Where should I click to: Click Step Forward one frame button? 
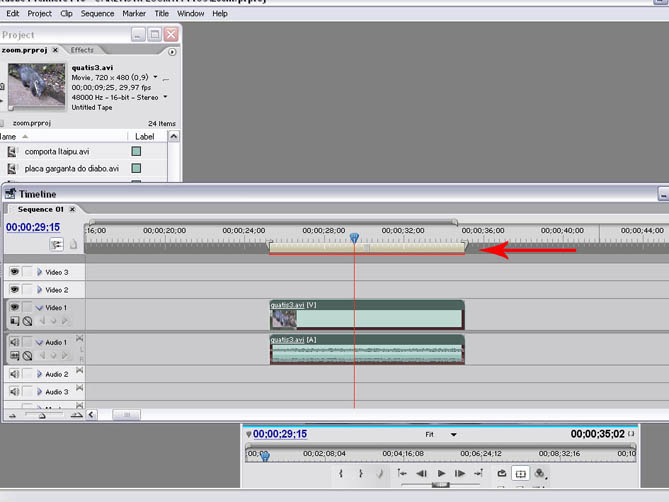(x=460, y=473)
